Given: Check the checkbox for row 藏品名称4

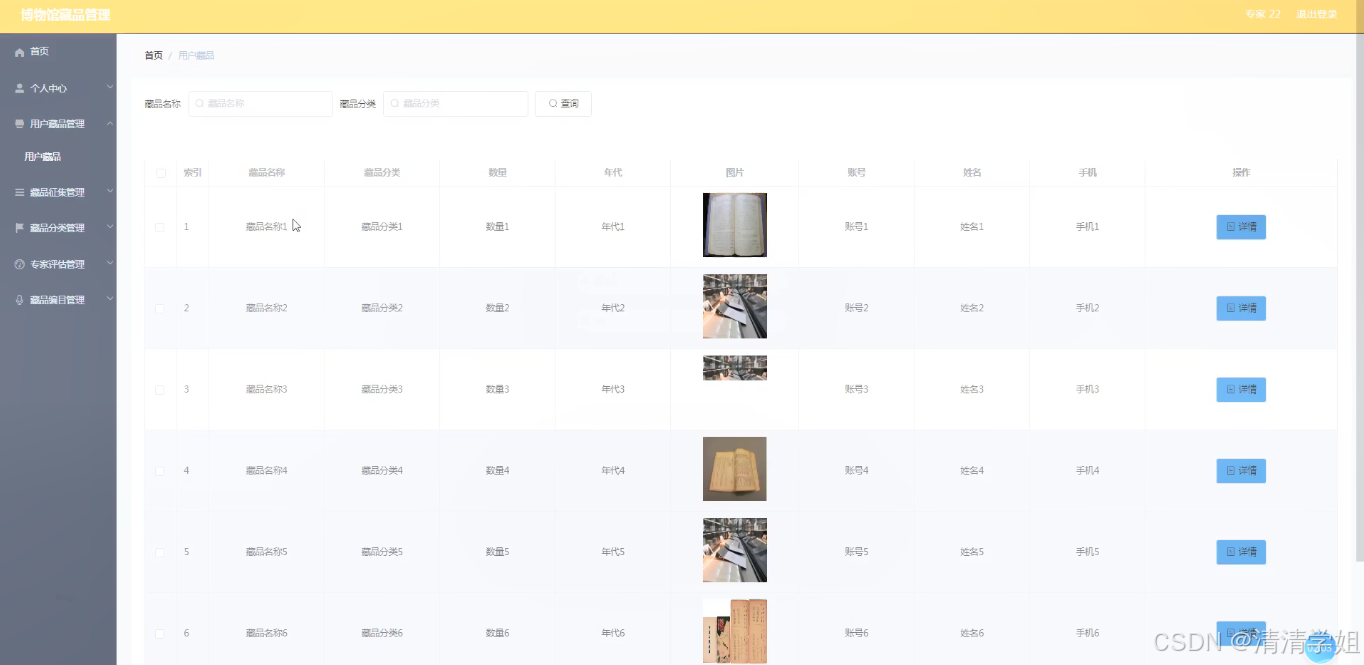Looking at the screenshot, I should pyautogui.click(x=161, y=470).
